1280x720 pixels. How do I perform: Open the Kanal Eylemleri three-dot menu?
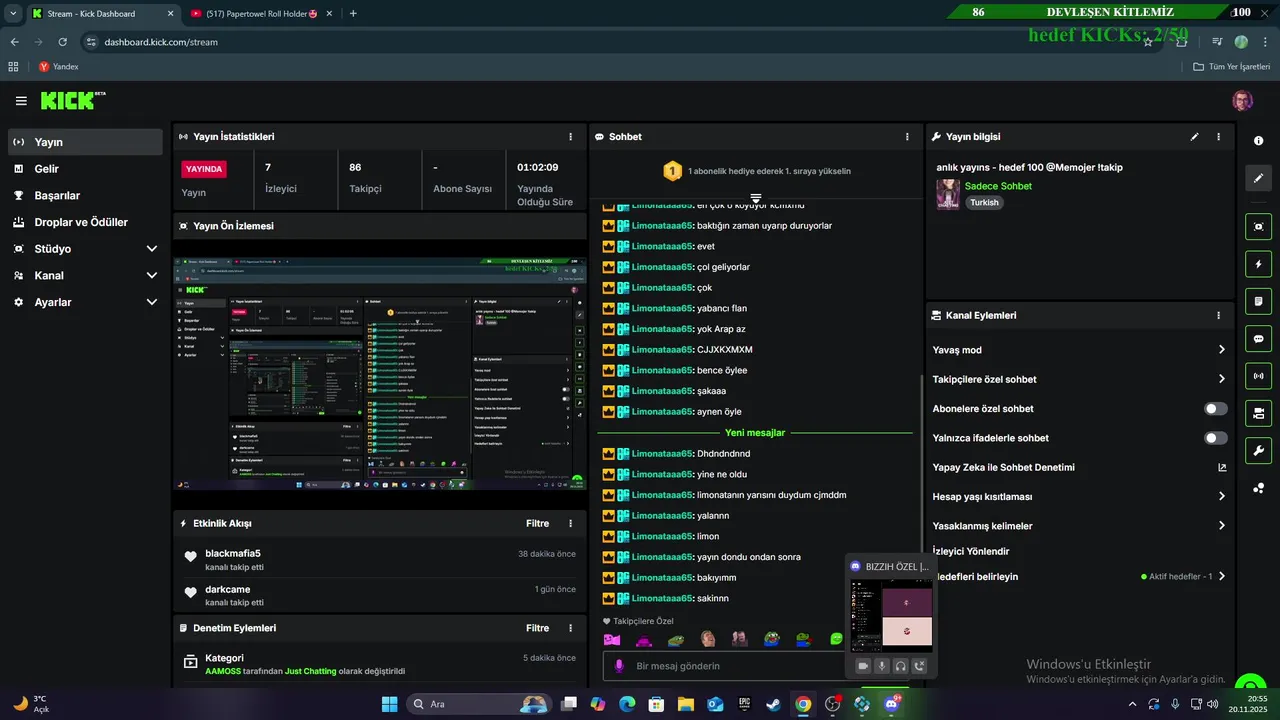click(x=1218, y=315)
